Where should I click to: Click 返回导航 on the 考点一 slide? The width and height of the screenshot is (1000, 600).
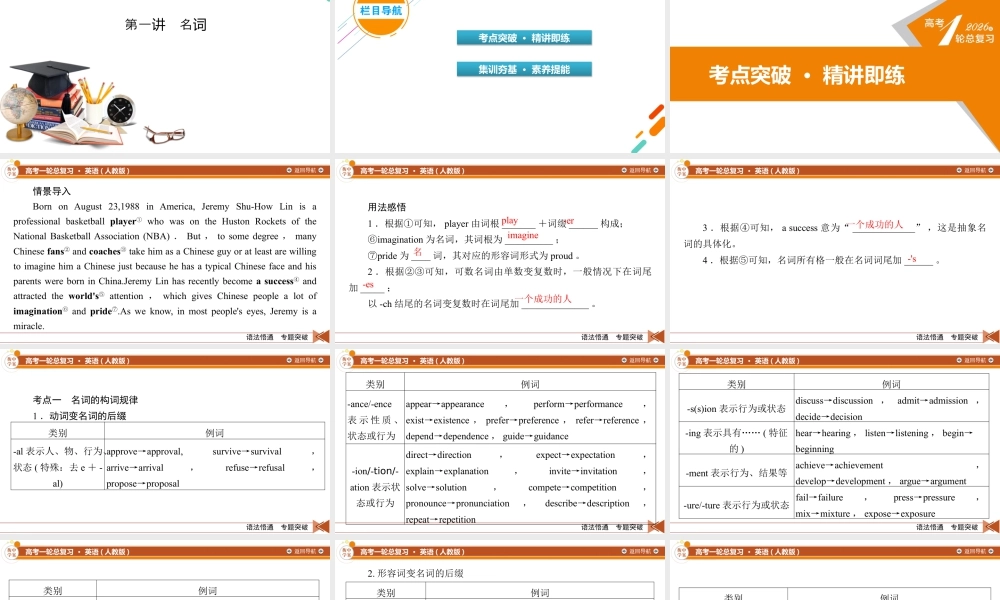(305, 360)
